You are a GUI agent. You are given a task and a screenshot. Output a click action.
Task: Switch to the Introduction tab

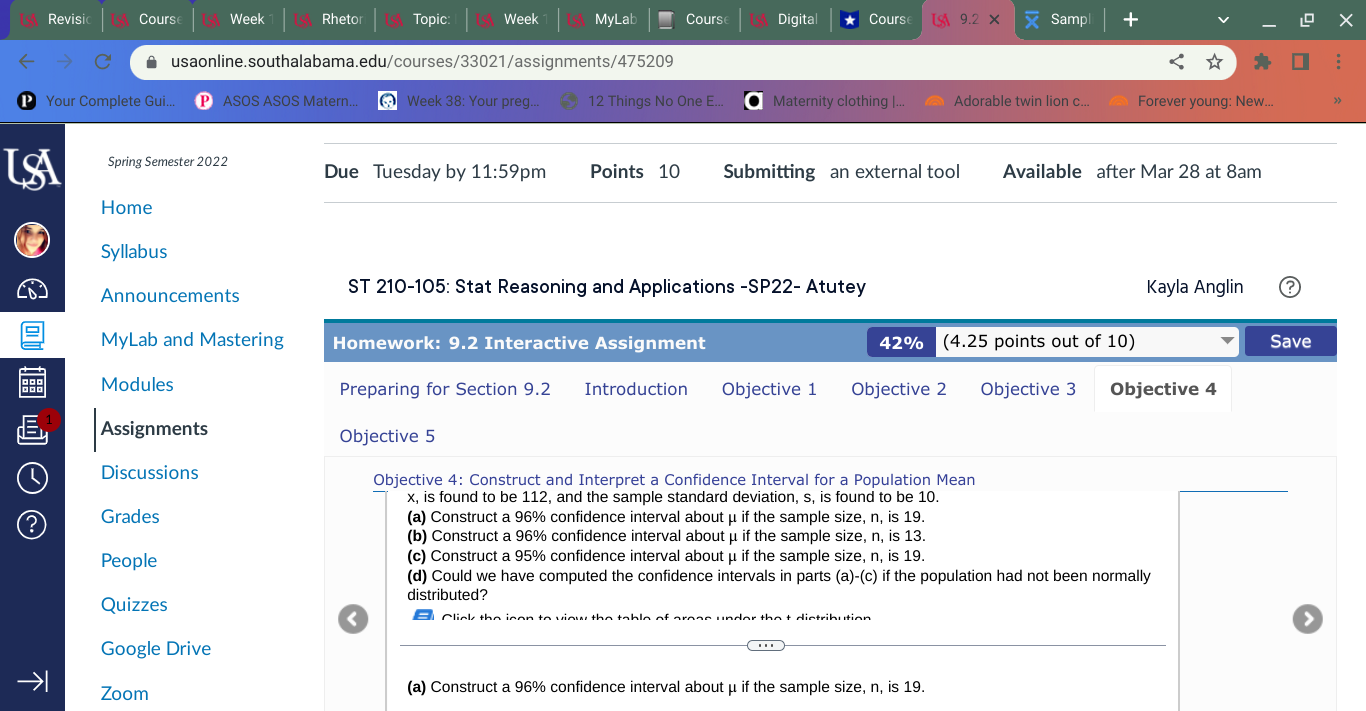click(x=636, y=389)
